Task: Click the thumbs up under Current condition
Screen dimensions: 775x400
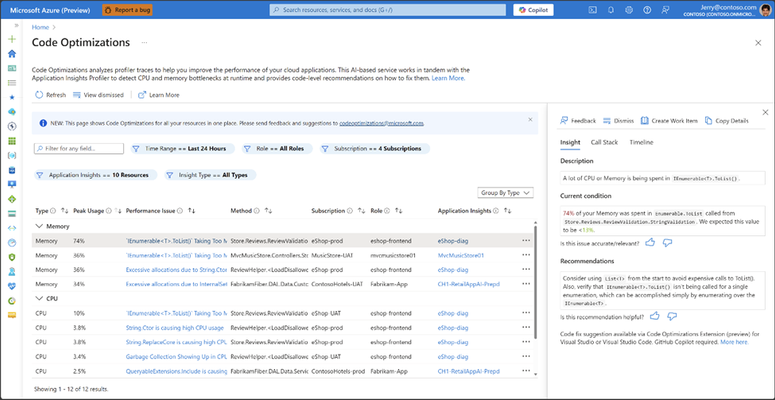Action: tap(650, 243)
